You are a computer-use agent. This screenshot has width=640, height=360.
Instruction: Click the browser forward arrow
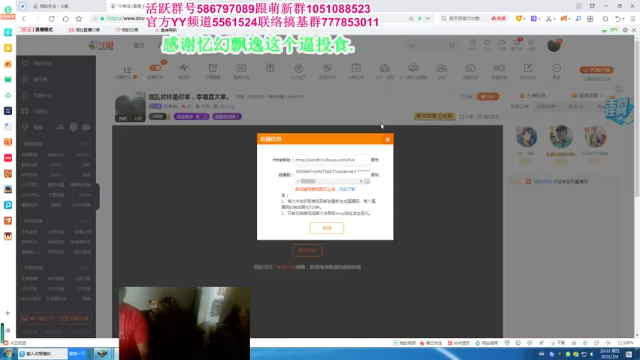(x=37, y=19)
